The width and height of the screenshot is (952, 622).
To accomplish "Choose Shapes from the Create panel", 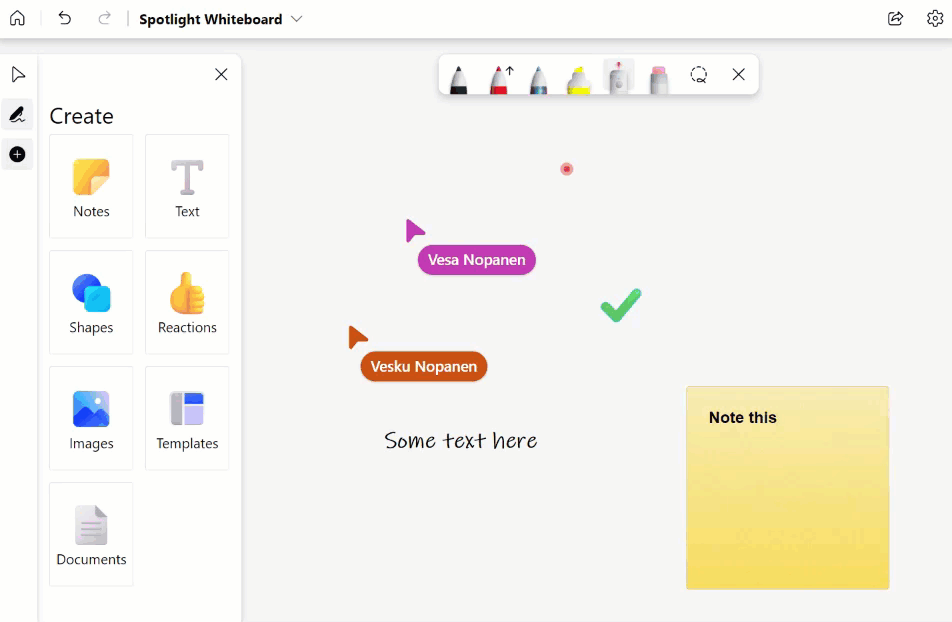I will pos(91,303).
